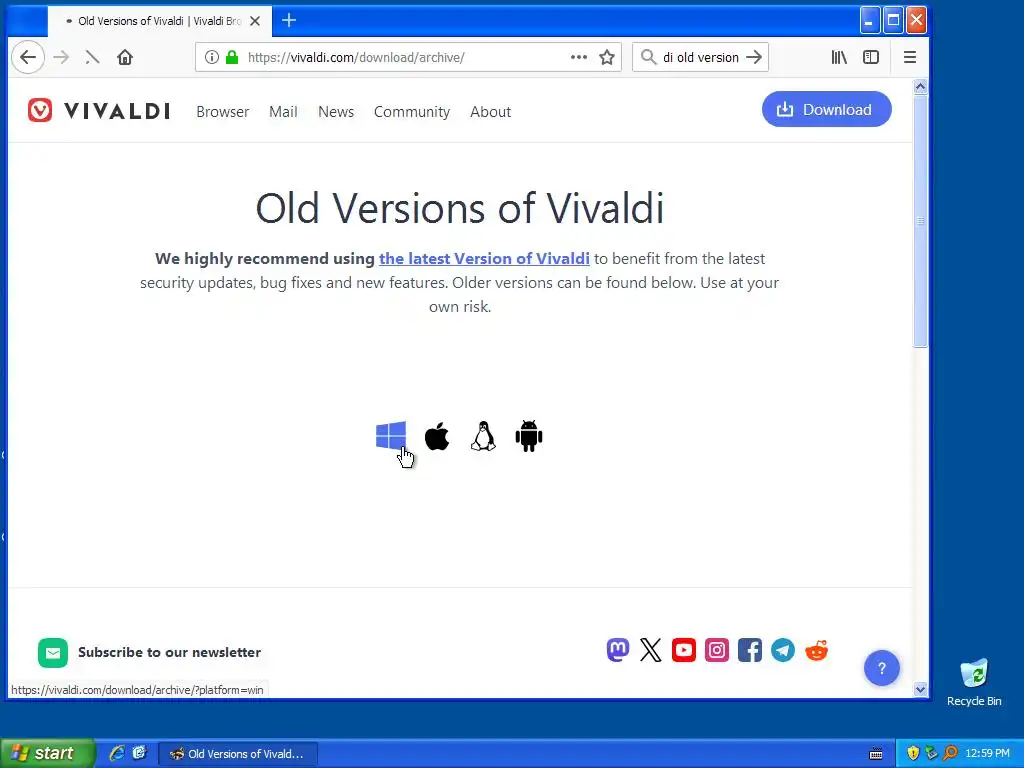Click the vertical scrollbar thumb
This screenshot has height=768, width=1024.
(920, 221)
